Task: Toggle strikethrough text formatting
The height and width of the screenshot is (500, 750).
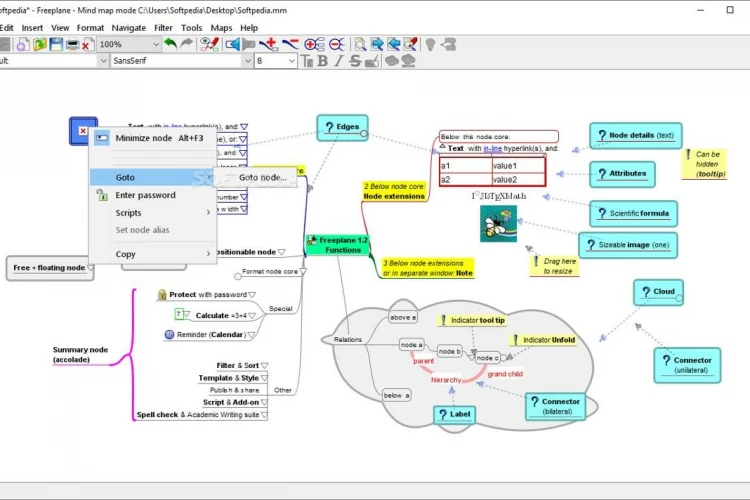Action: [354, 61]
